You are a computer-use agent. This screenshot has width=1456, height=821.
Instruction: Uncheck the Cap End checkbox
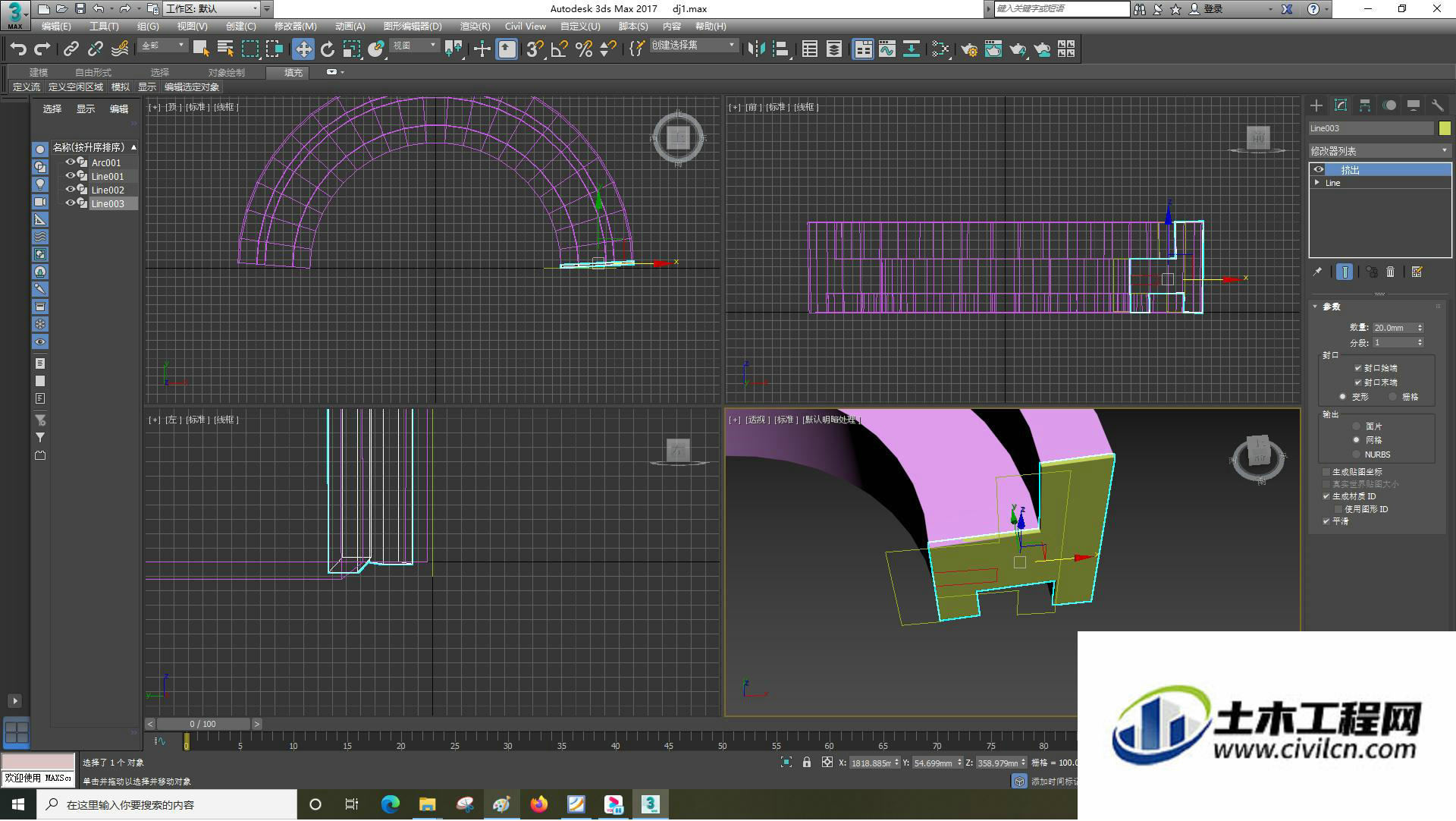pyautogui.click(x=1357, y=382)
